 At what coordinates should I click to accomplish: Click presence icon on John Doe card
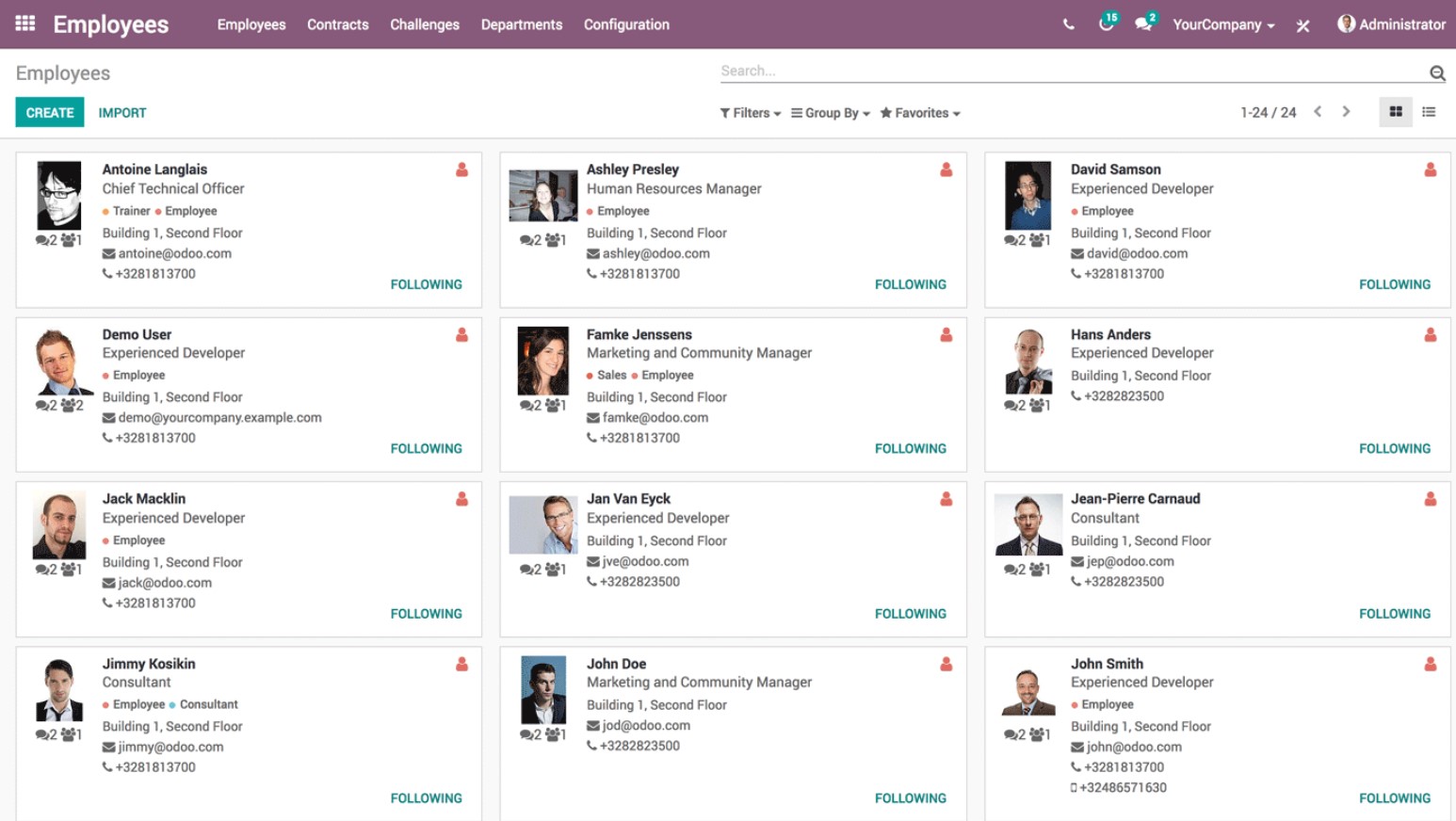coord(946,664)
